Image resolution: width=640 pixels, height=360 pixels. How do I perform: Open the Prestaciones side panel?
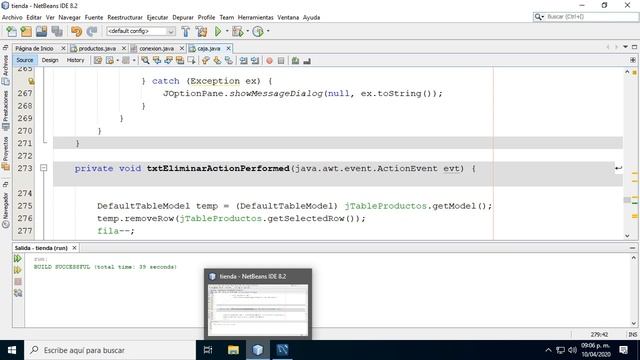pyautogui.click(x=5, y=110)
